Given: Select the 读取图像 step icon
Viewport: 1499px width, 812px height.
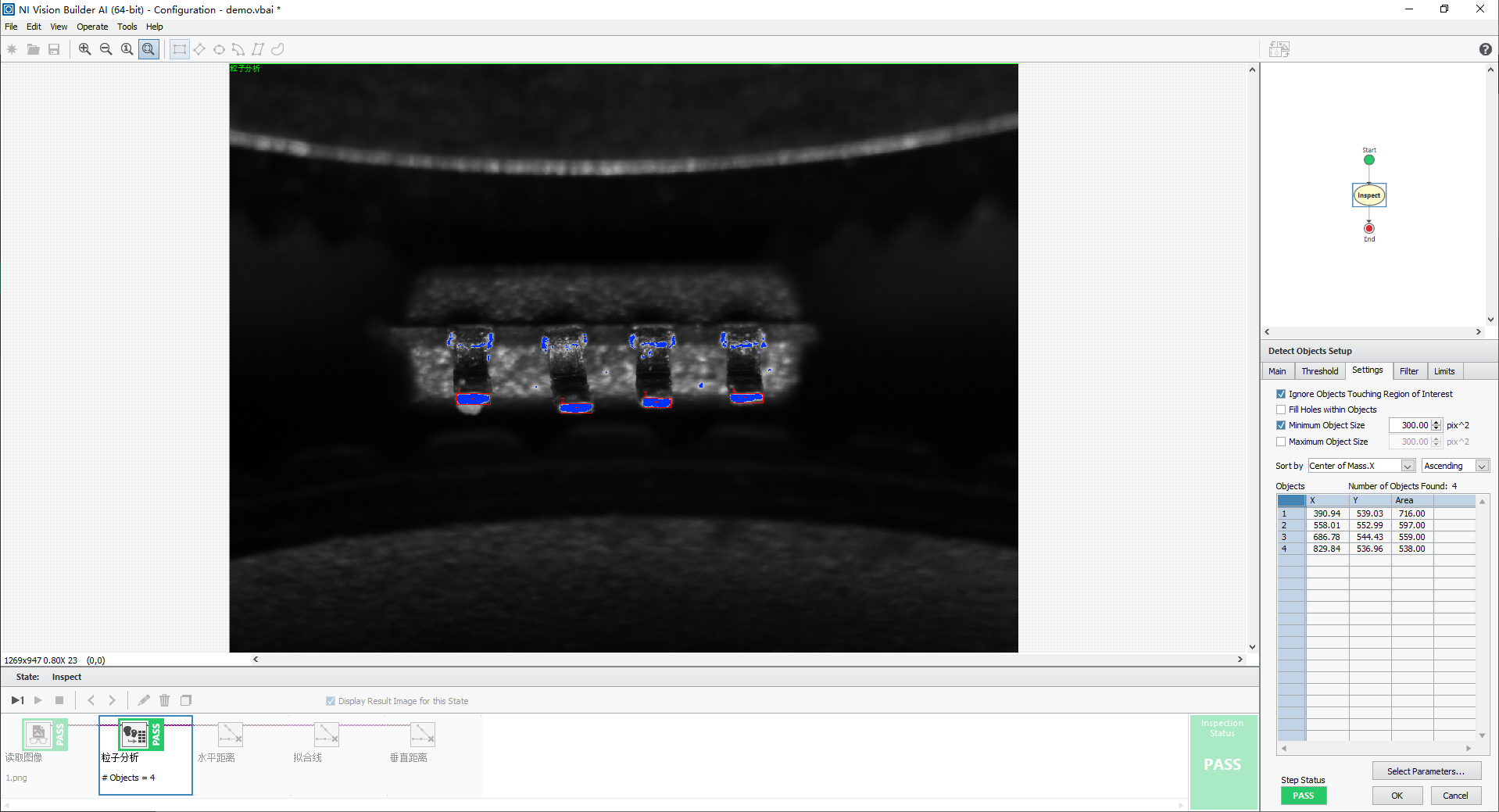Looking at the screenshot, I should 38,735.
